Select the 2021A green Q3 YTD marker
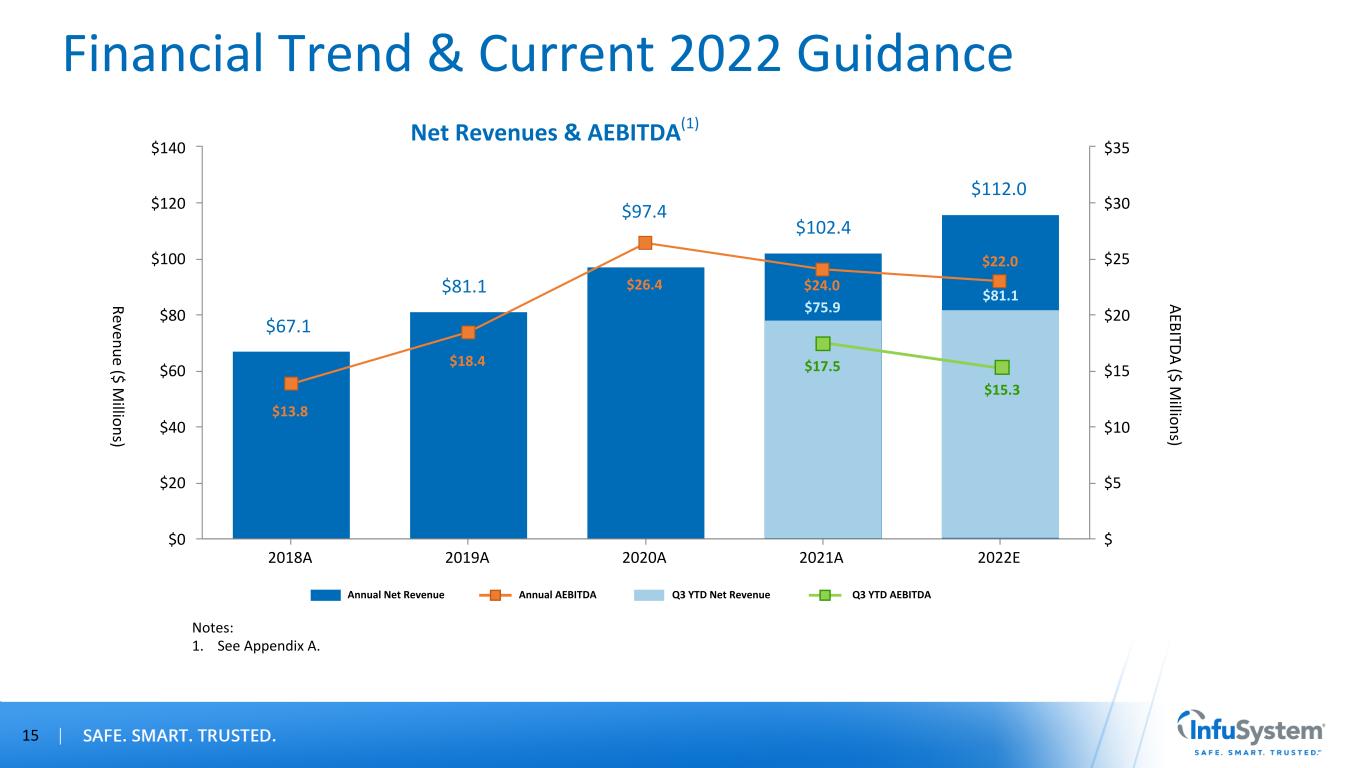 pyautogui.click(x=823, y=343)
